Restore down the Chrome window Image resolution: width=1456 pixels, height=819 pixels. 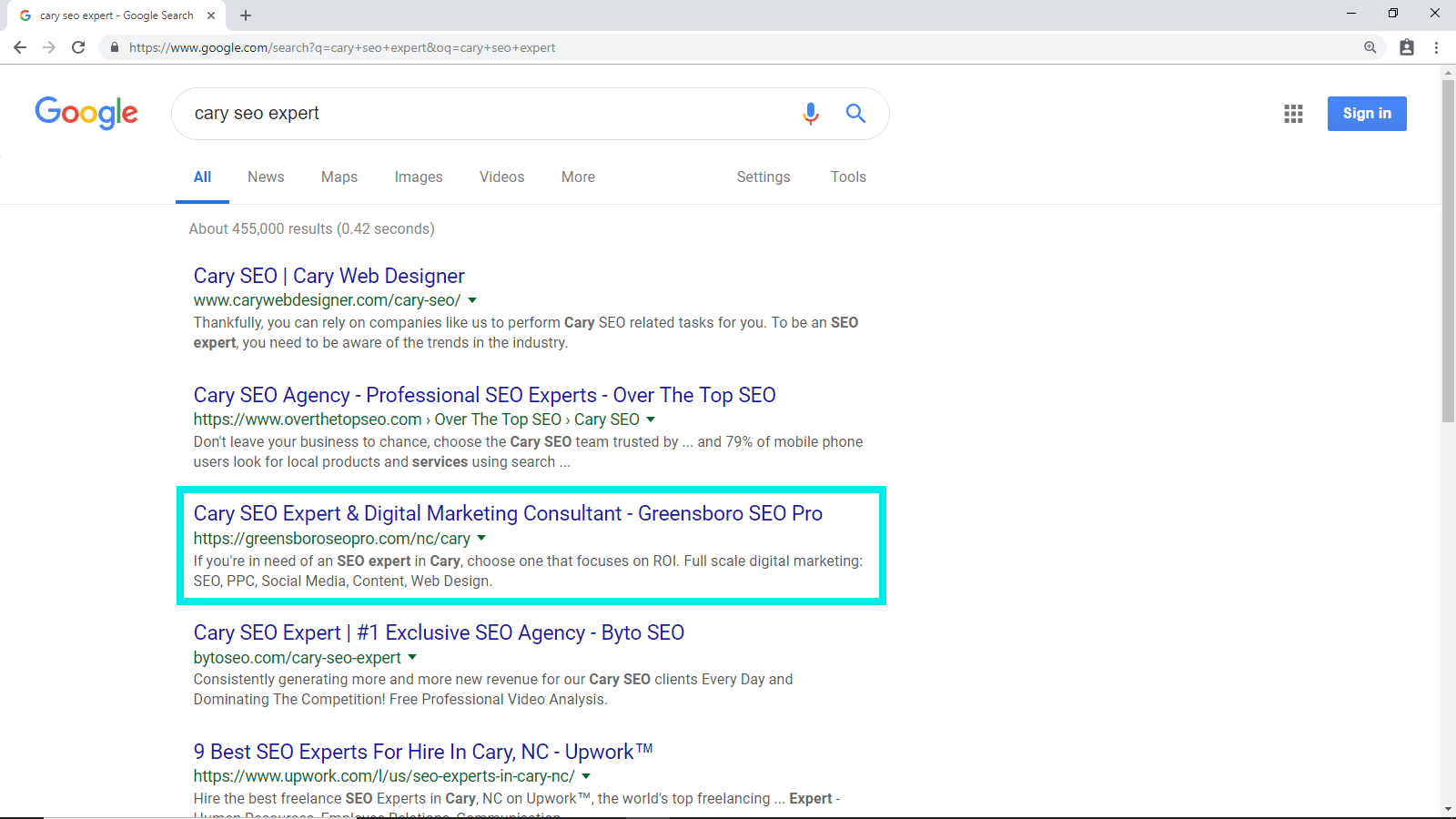[x=1393, y=13]
